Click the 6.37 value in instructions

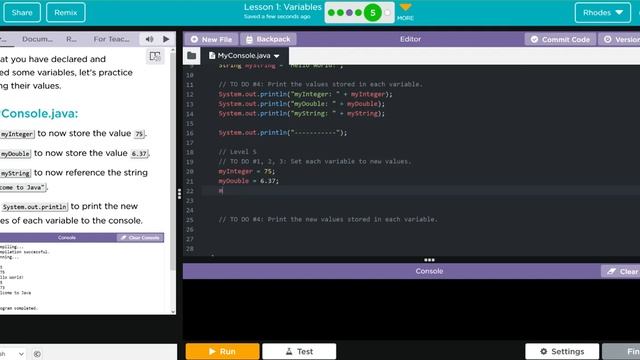coord(139,154)
